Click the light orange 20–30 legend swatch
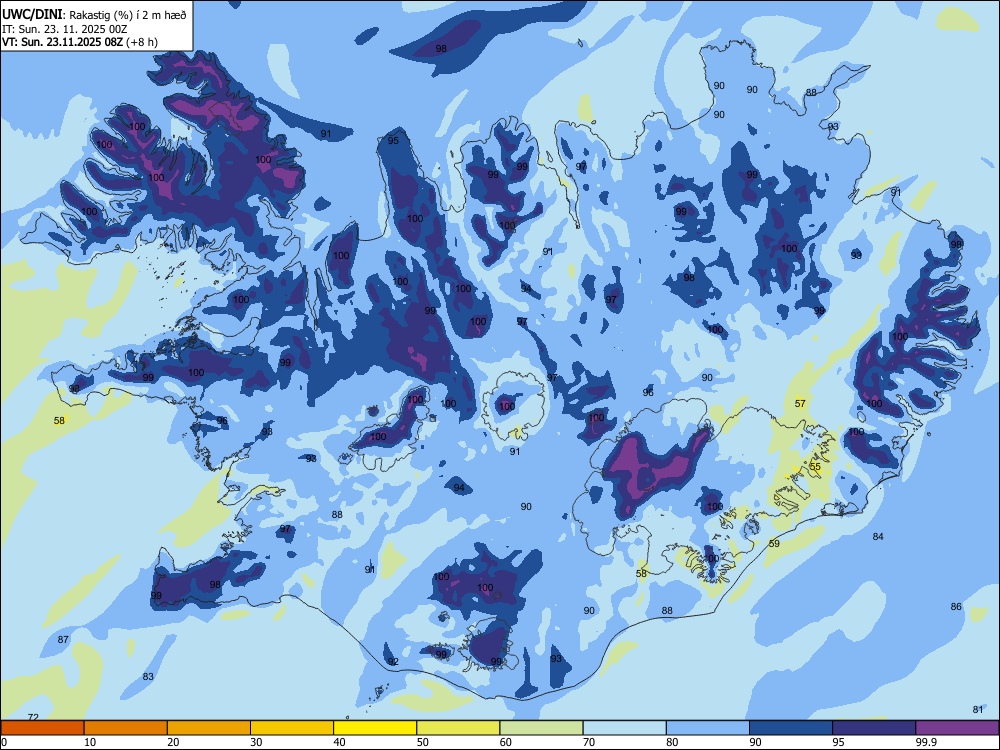The image size is (1000, 750). click(209, 728)
